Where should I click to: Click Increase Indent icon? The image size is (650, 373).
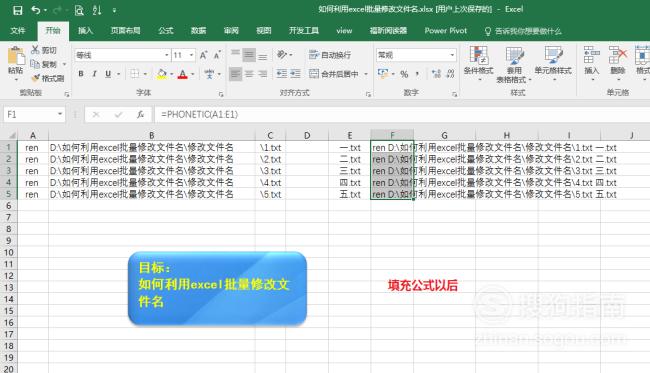295,74
